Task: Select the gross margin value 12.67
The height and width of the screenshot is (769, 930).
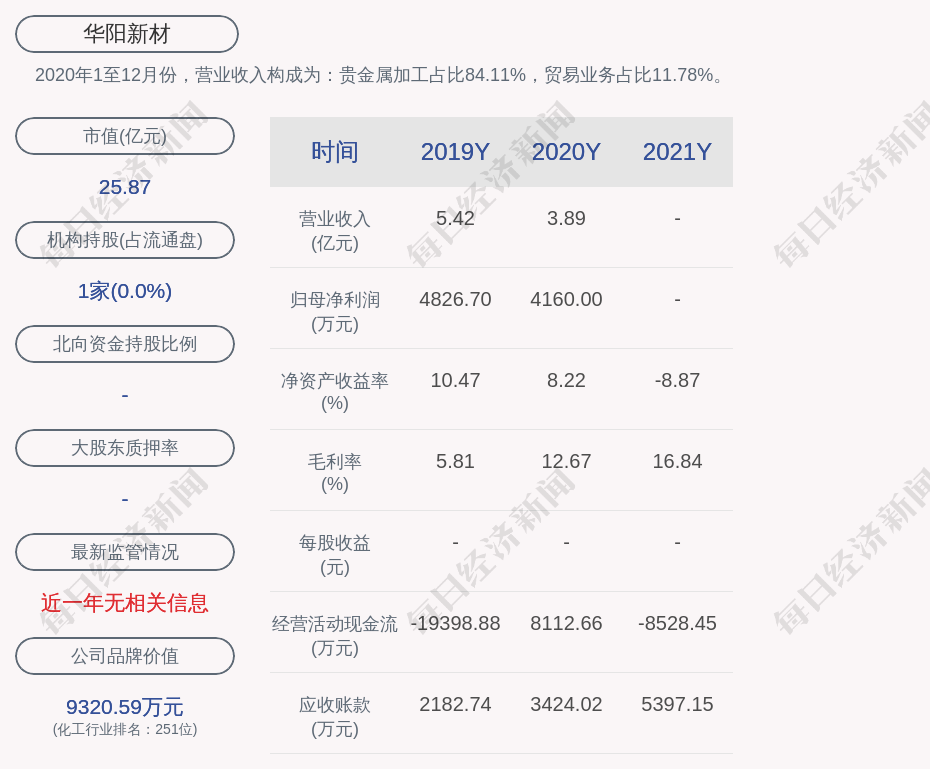Action: click(x=566, y=461)
